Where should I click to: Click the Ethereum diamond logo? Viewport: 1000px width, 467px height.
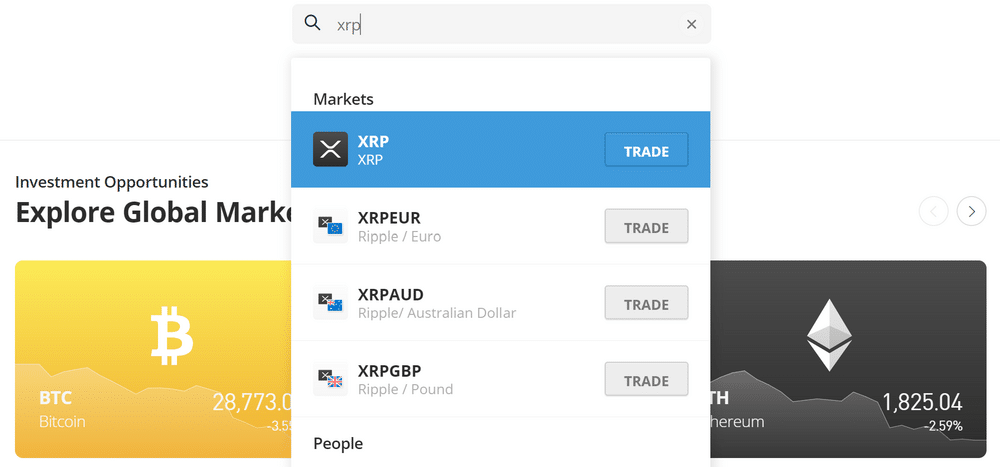point(829,335)
